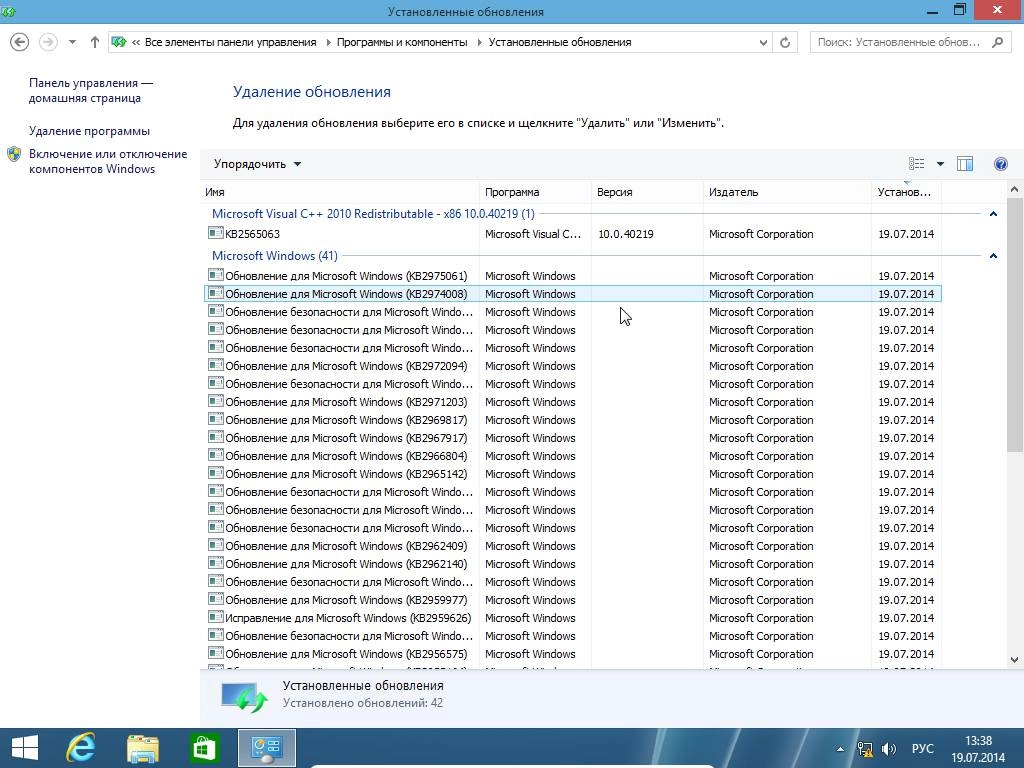Open the volume speaker tray icon
This screenshot has height=768, width=1024.
[x=888, y=749]
